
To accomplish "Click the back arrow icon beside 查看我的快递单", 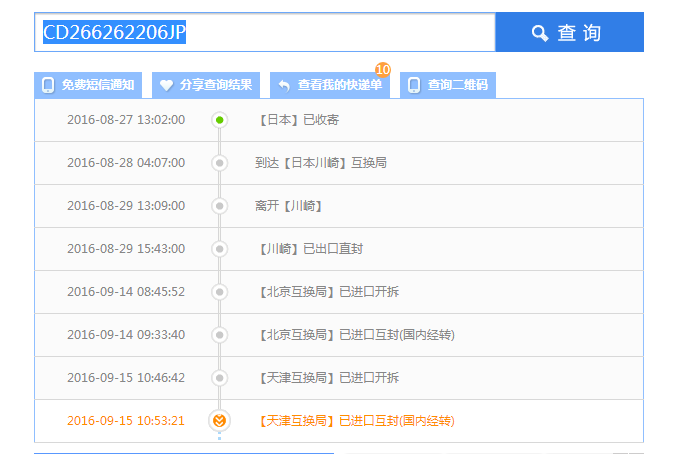I will (284, 85).
